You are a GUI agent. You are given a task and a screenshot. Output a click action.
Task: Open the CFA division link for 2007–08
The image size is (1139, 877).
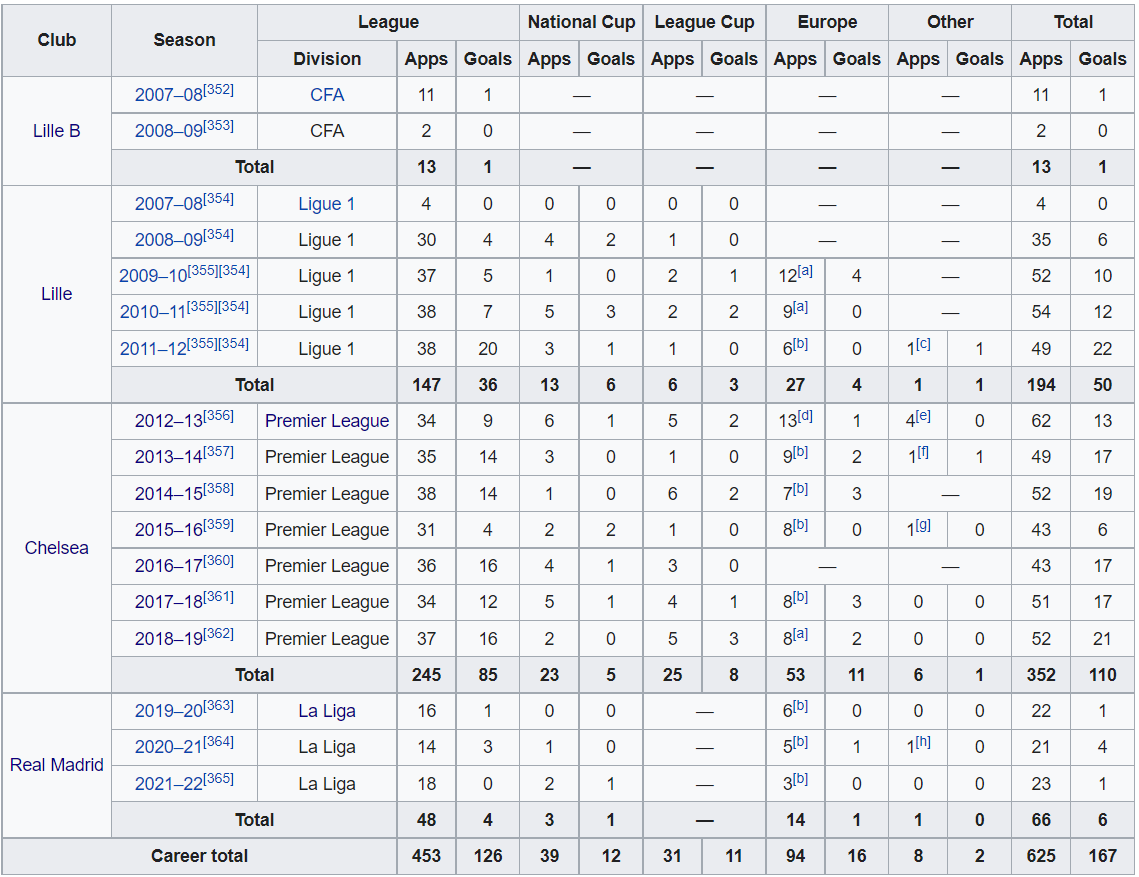(327, 95)
